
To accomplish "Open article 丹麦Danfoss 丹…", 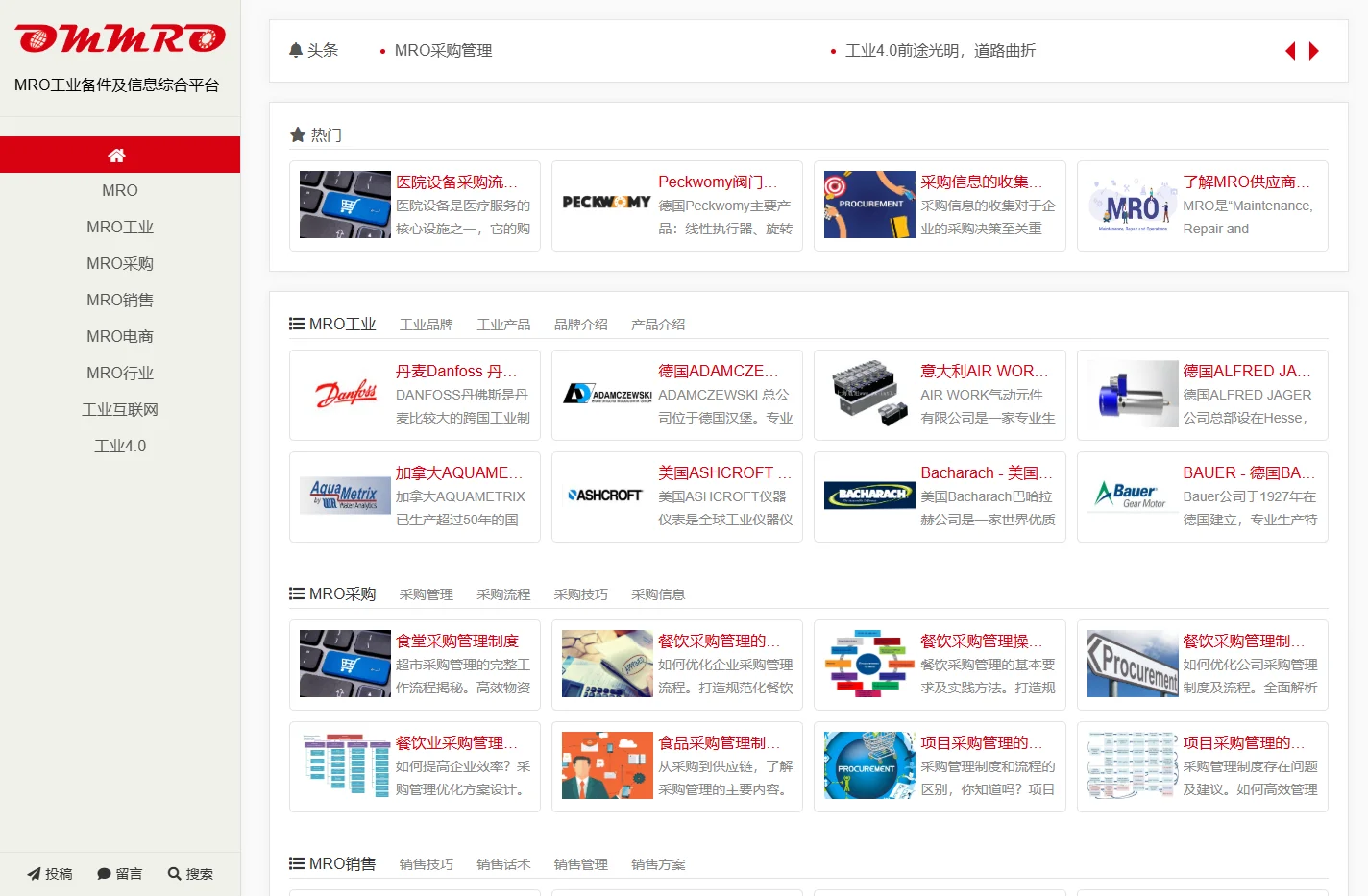I will 457,372.
